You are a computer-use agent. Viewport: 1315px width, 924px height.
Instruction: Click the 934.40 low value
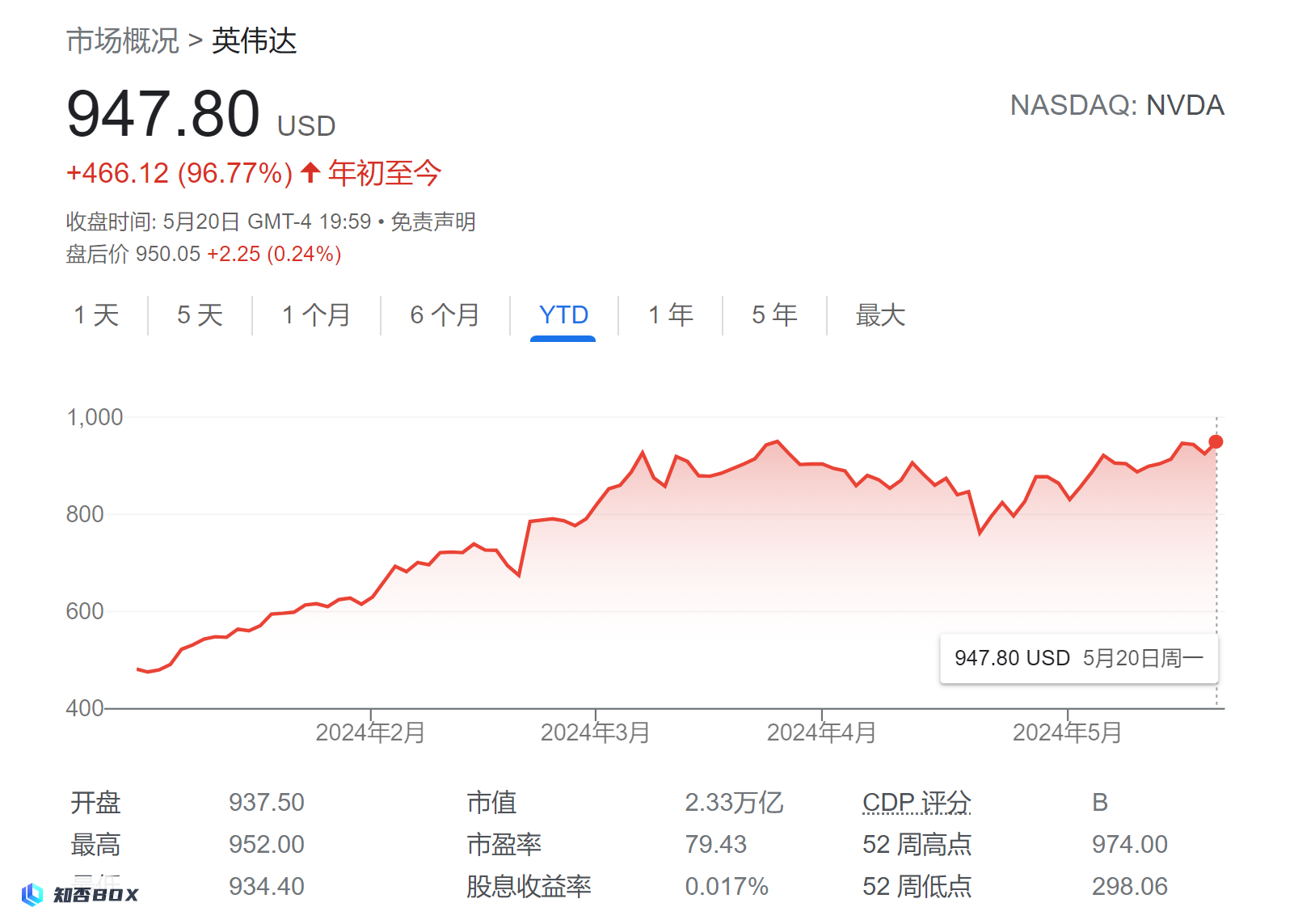click(267, 886)
